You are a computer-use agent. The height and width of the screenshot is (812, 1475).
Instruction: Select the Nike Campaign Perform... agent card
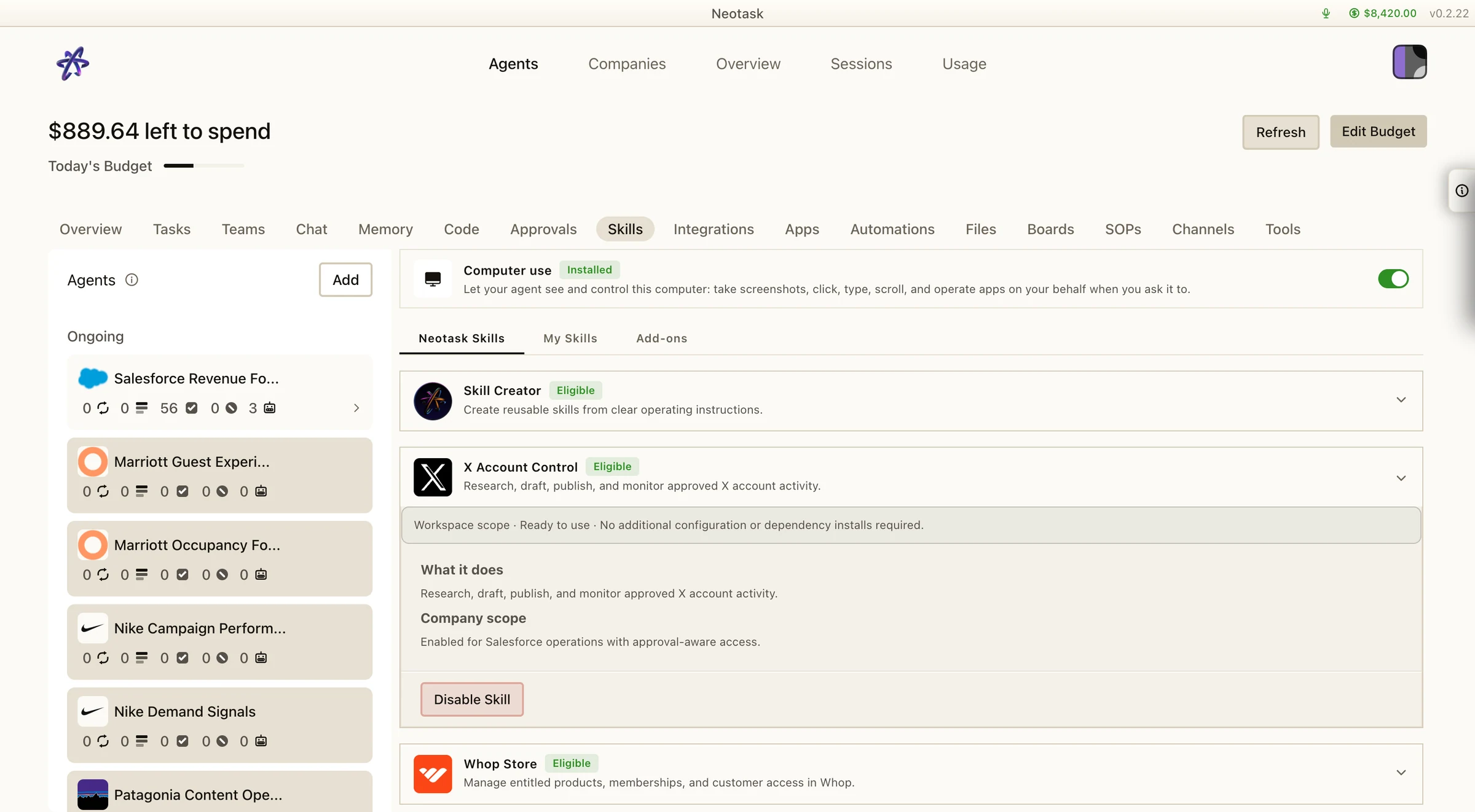219,642
